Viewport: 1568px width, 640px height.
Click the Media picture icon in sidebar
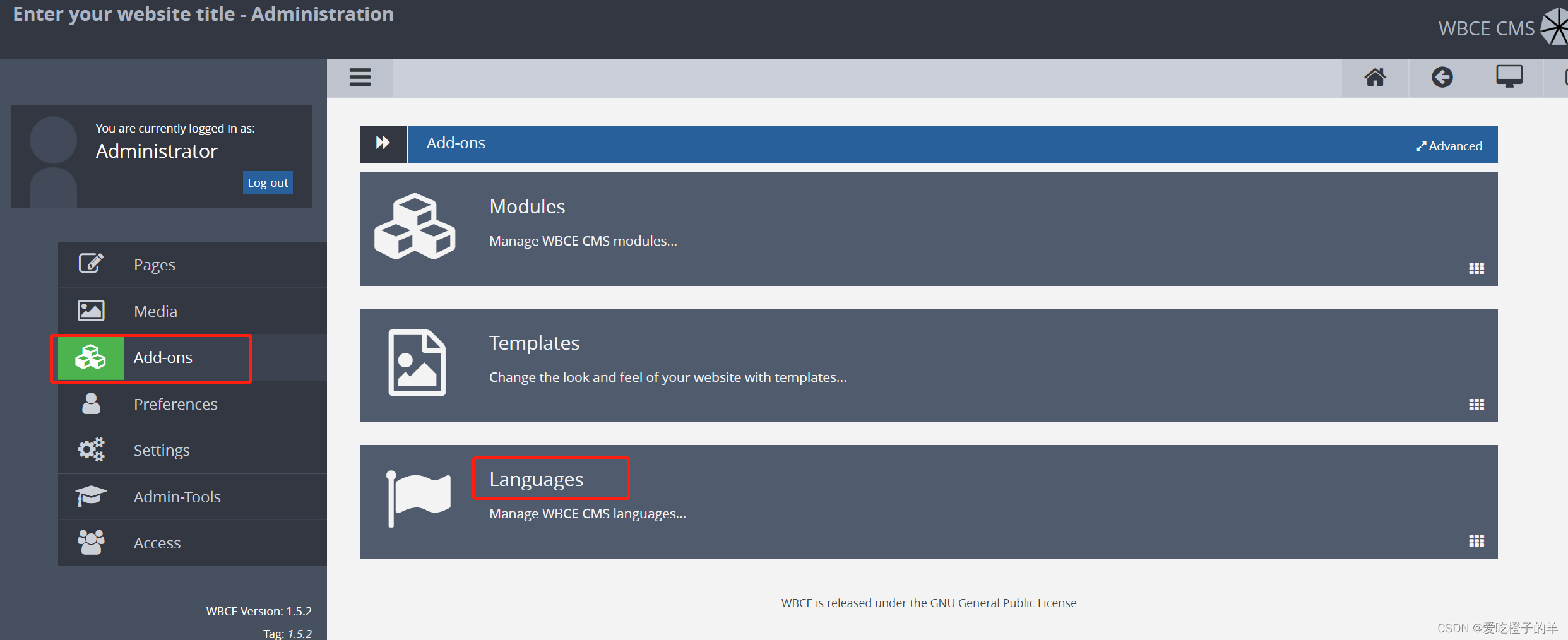coord(91,311)
